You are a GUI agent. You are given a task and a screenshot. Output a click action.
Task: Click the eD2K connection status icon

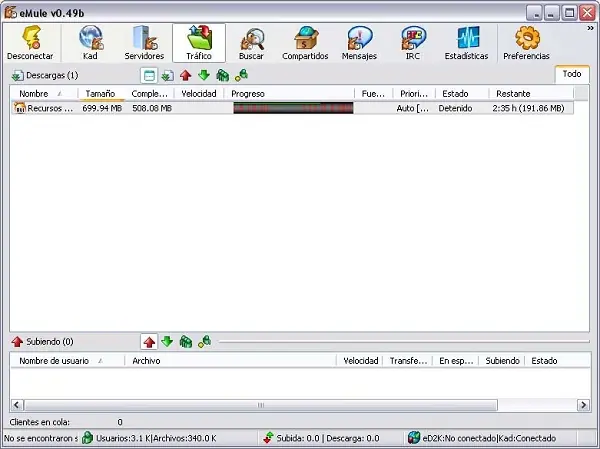[414, 438]
